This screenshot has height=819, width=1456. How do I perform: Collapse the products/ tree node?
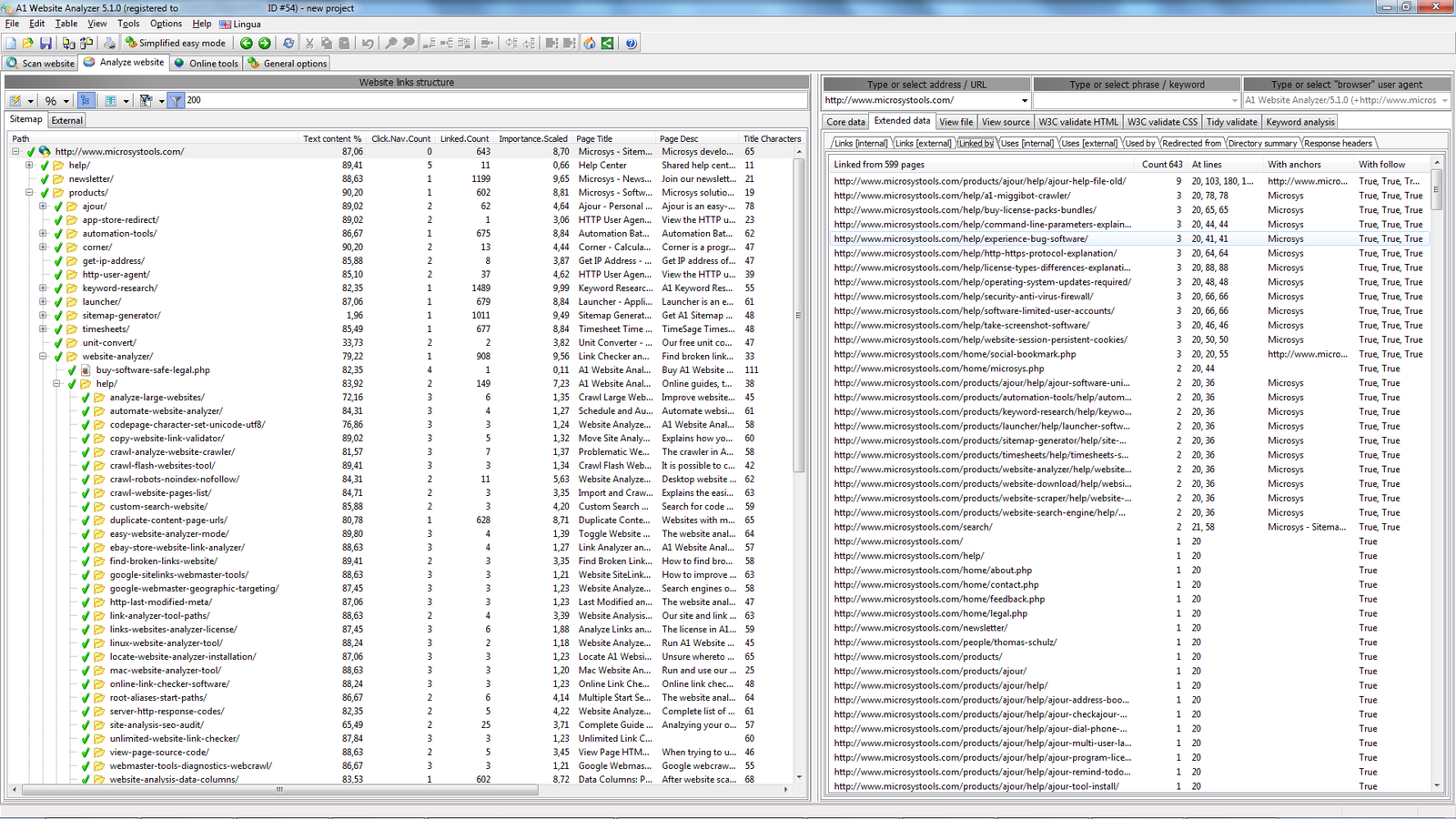pyautogui.click(x=29, y=193)
